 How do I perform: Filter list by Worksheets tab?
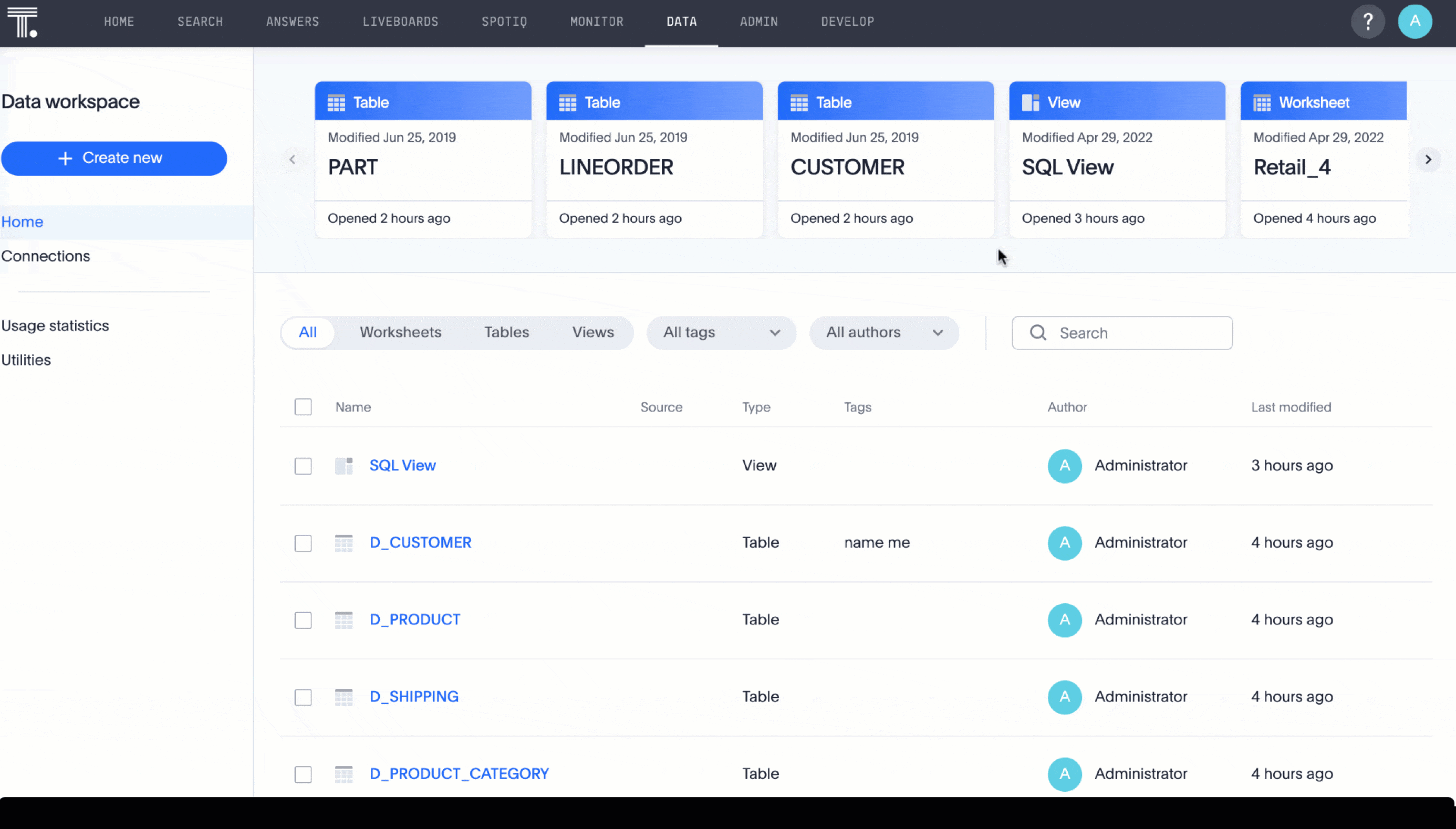pyautogui.click(x=400, y=332)
